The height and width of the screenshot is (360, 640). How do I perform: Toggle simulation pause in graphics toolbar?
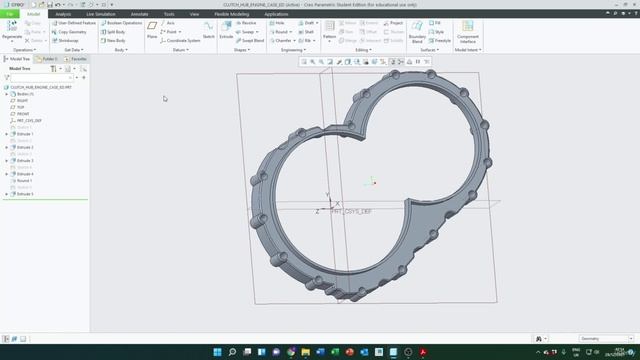coord(418,62)
